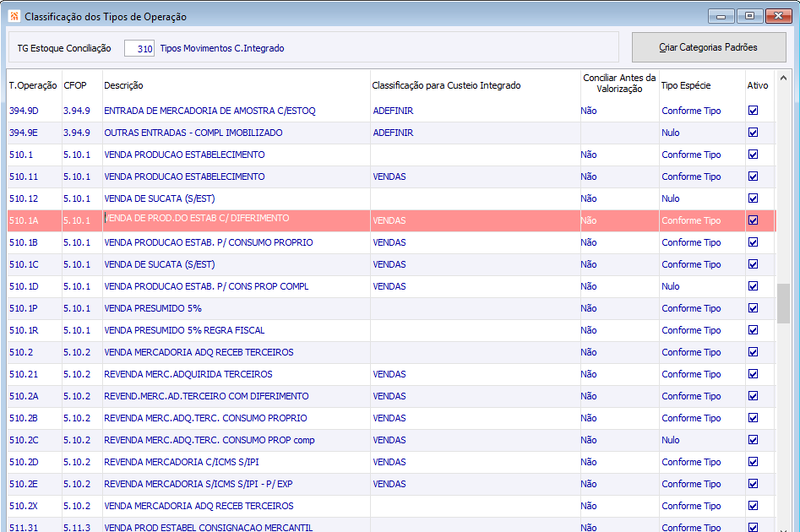Click Nulo Tipo Espécie in row 510.2C
Viewport: 800px width, 532px height.
click(670, 440)
